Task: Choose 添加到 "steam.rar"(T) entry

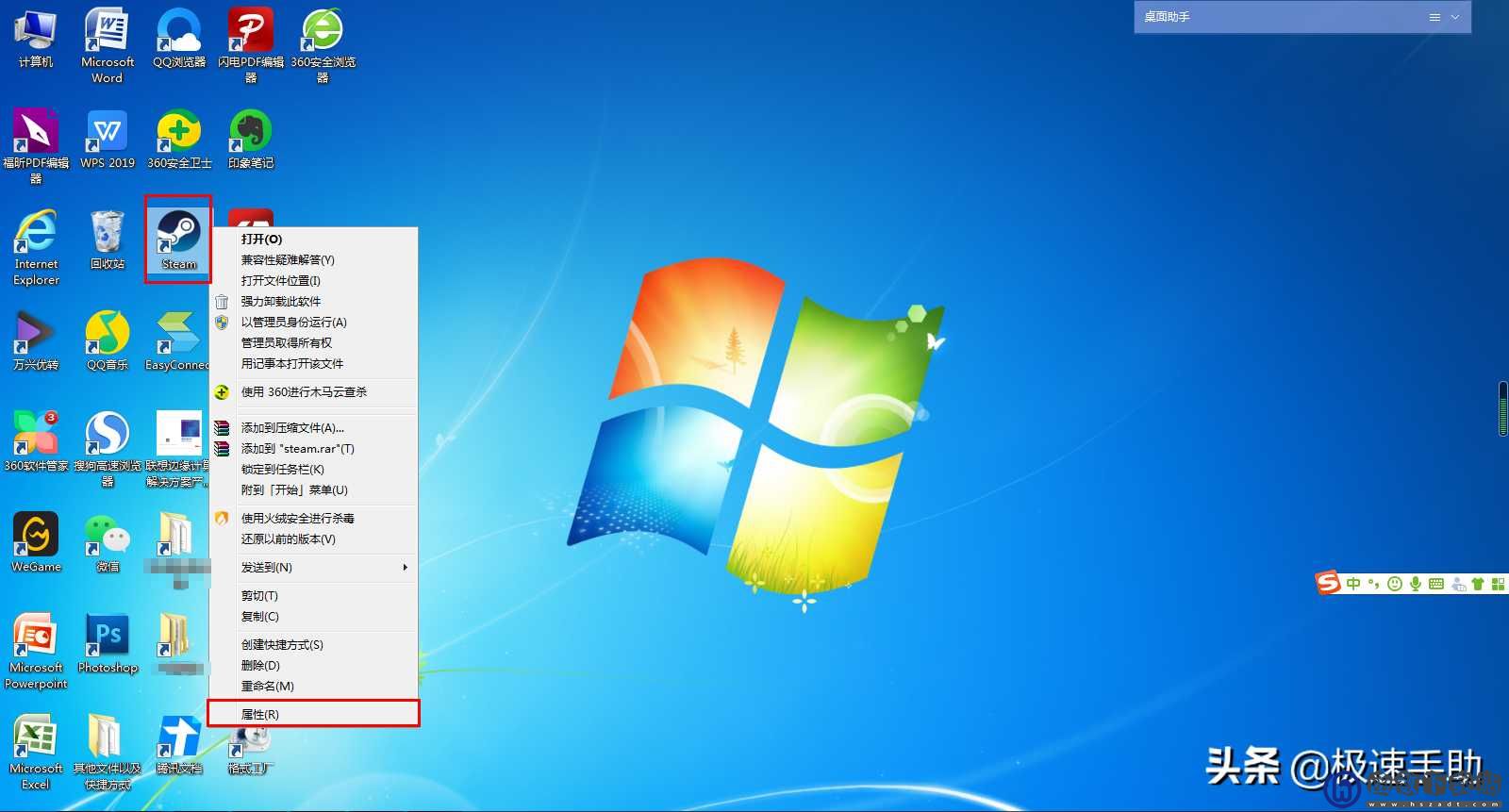Action: [314, 449]
